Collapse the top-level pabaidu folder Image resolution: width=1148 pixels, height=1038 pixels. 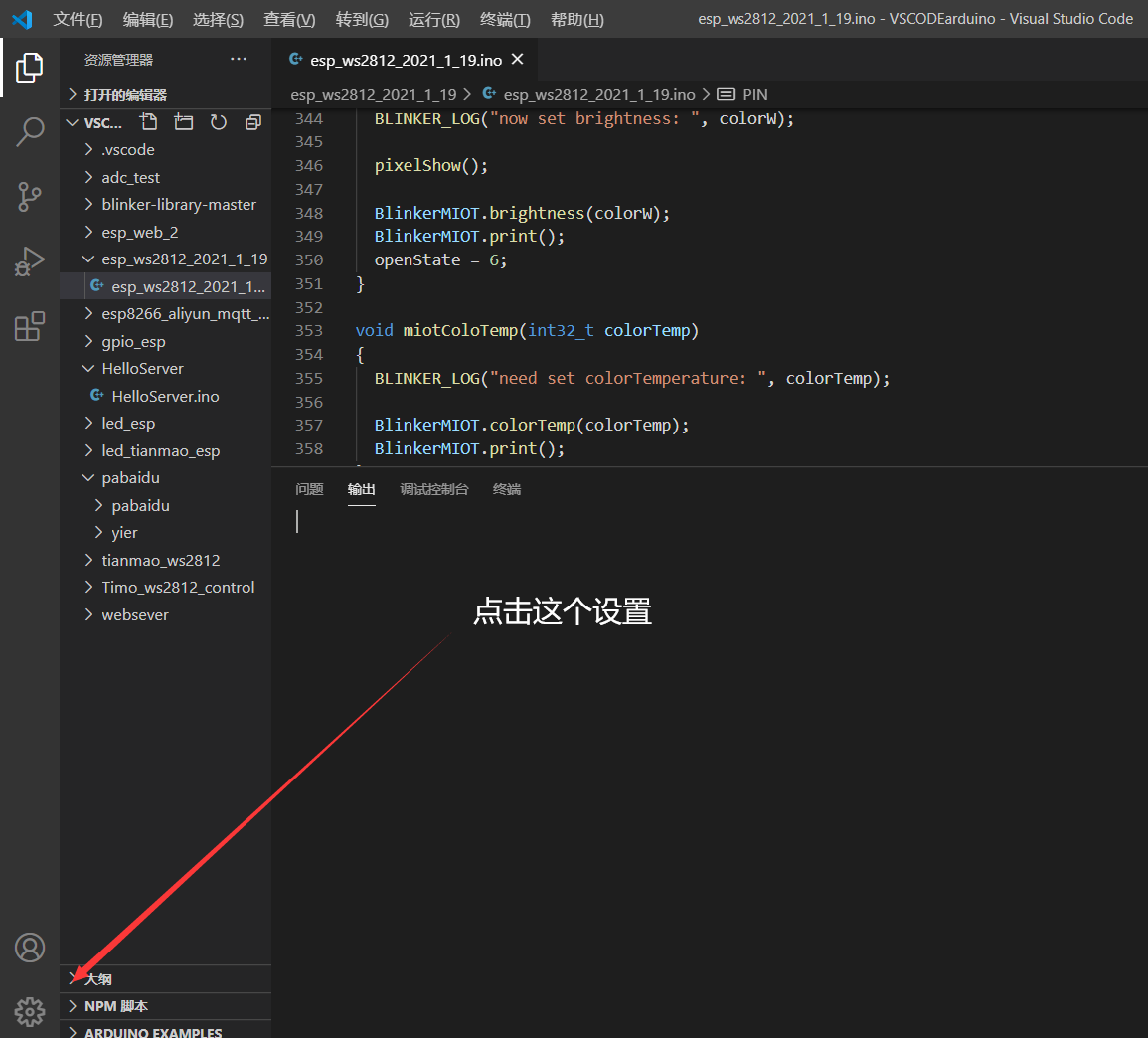pyautogui.click(x=165, y=477)
